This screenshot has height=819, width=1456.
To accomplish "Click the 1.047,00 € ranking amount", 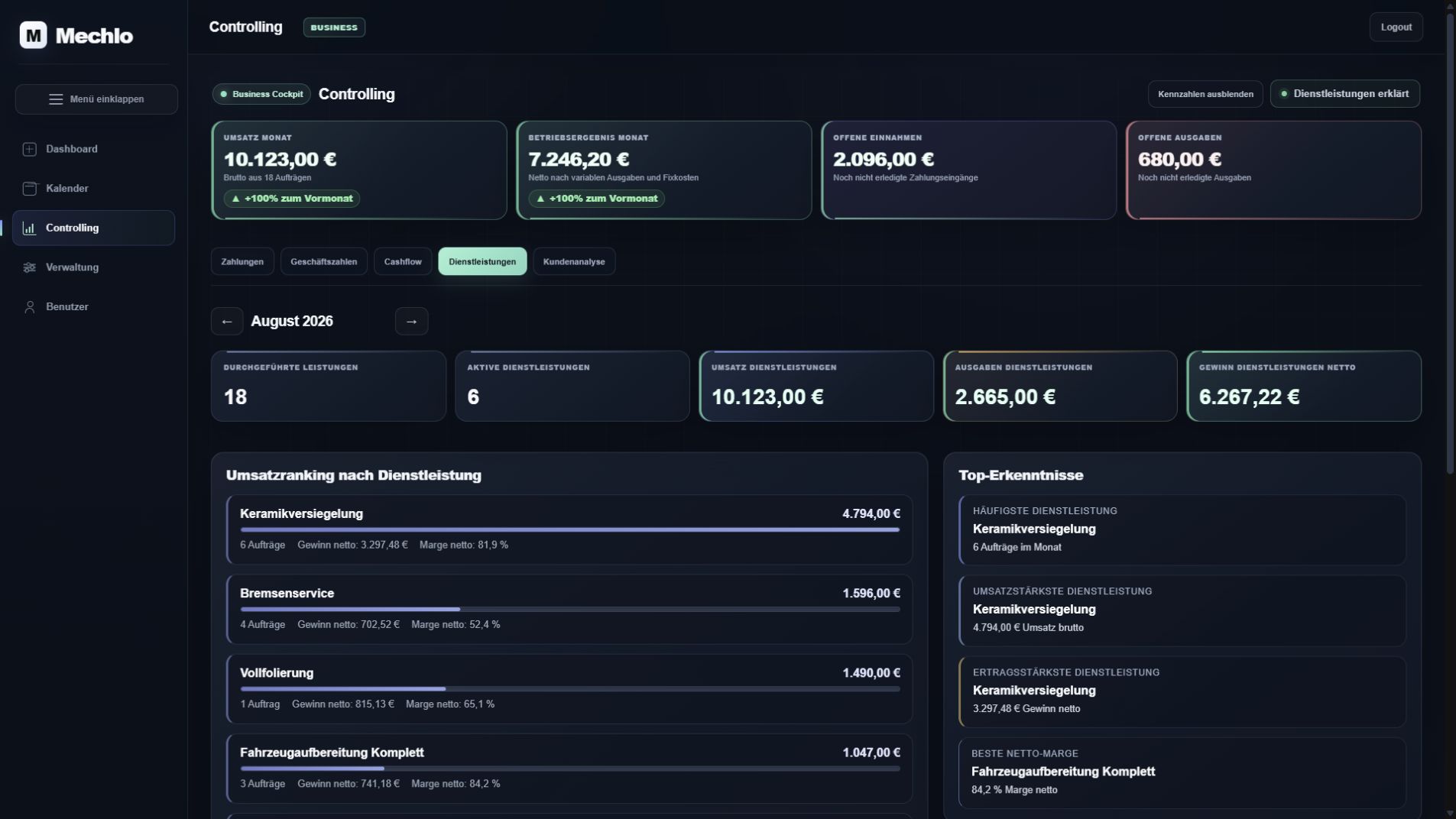I will [871, 753].
